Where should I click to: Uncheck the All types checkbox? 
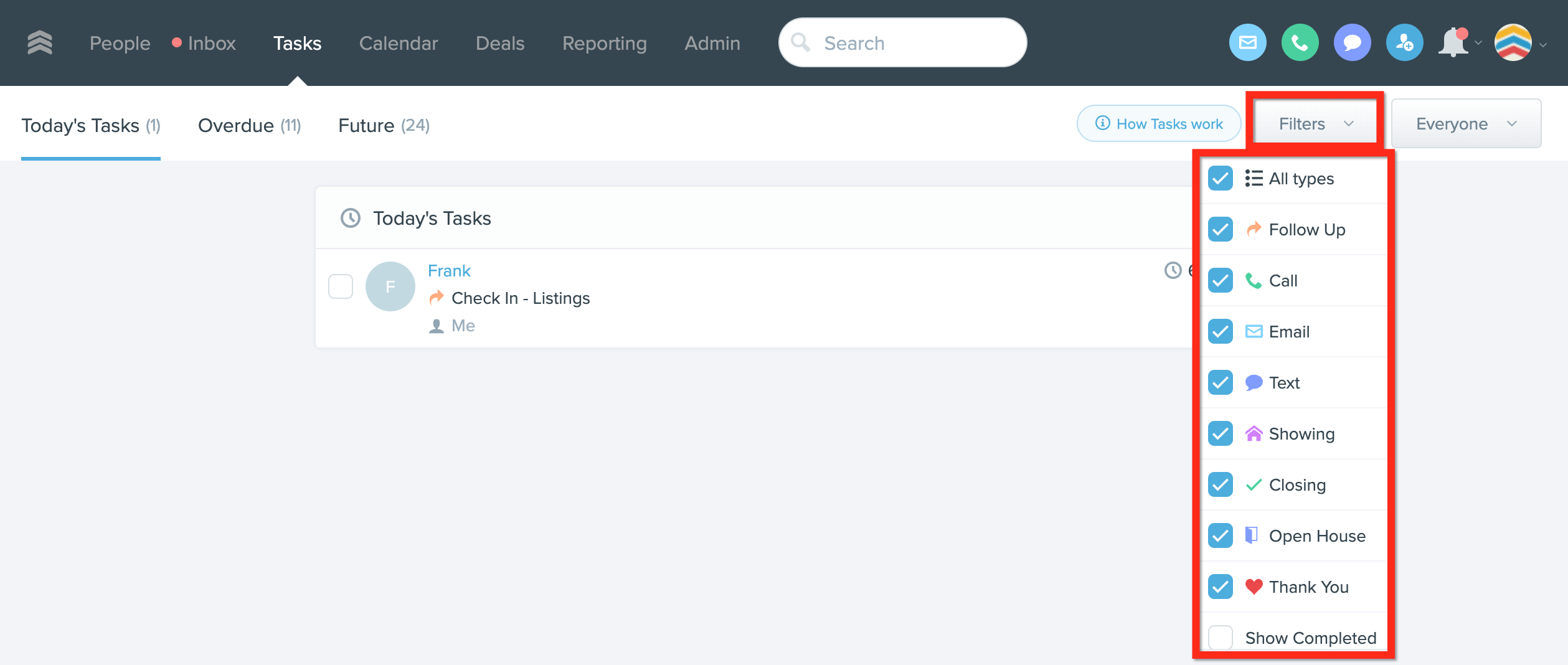1221,179
